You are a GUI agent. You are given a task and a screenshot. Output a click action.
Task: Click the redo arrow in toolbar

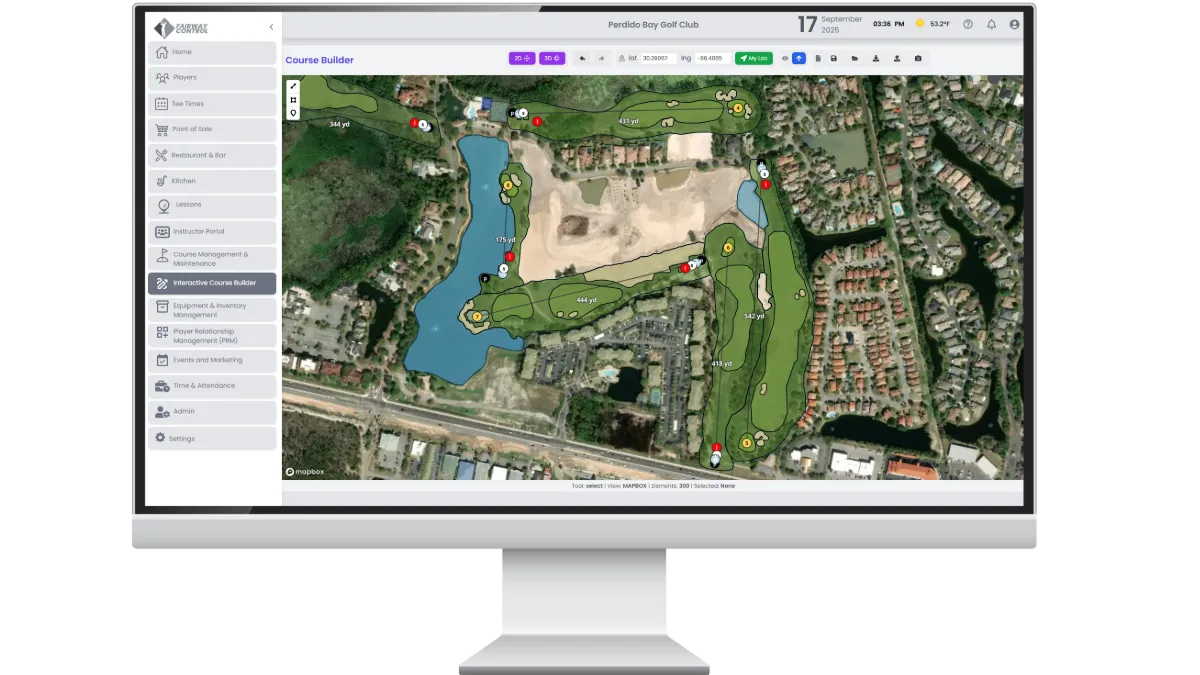click(601, 59)
